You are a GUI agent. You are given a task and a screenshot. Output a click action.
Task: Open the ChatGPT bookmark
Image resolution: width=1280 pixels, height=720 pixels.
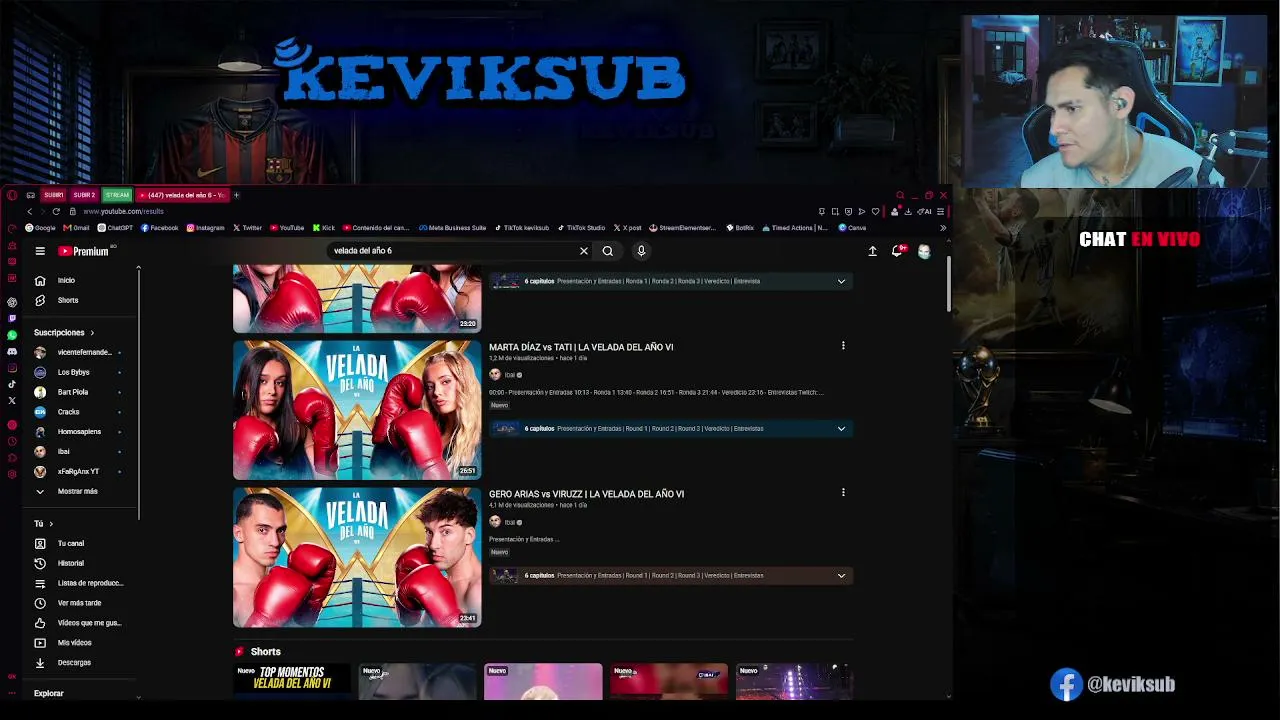click(x=115, y=228)
